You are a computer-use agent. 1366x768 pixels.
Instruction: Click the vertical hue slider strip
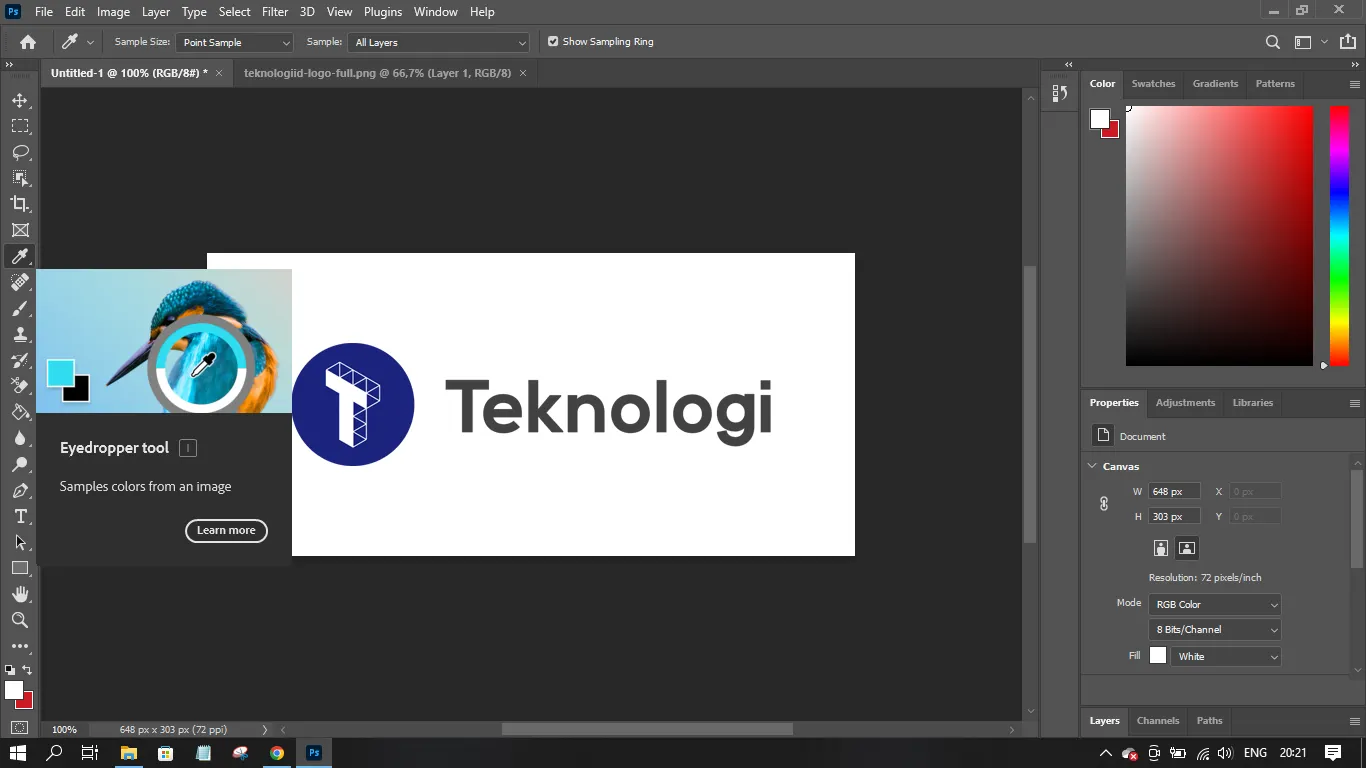coord(1339,235)
